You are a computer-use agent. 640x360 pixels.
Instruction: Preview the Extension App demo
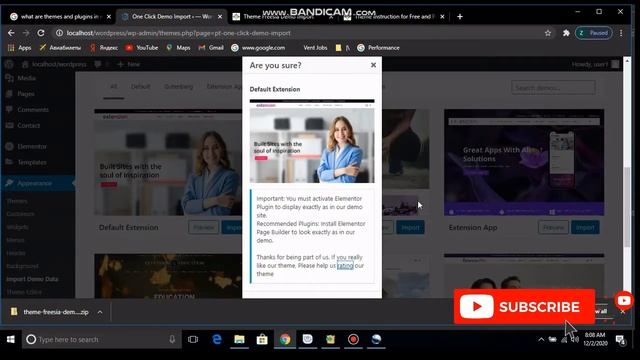553,227
